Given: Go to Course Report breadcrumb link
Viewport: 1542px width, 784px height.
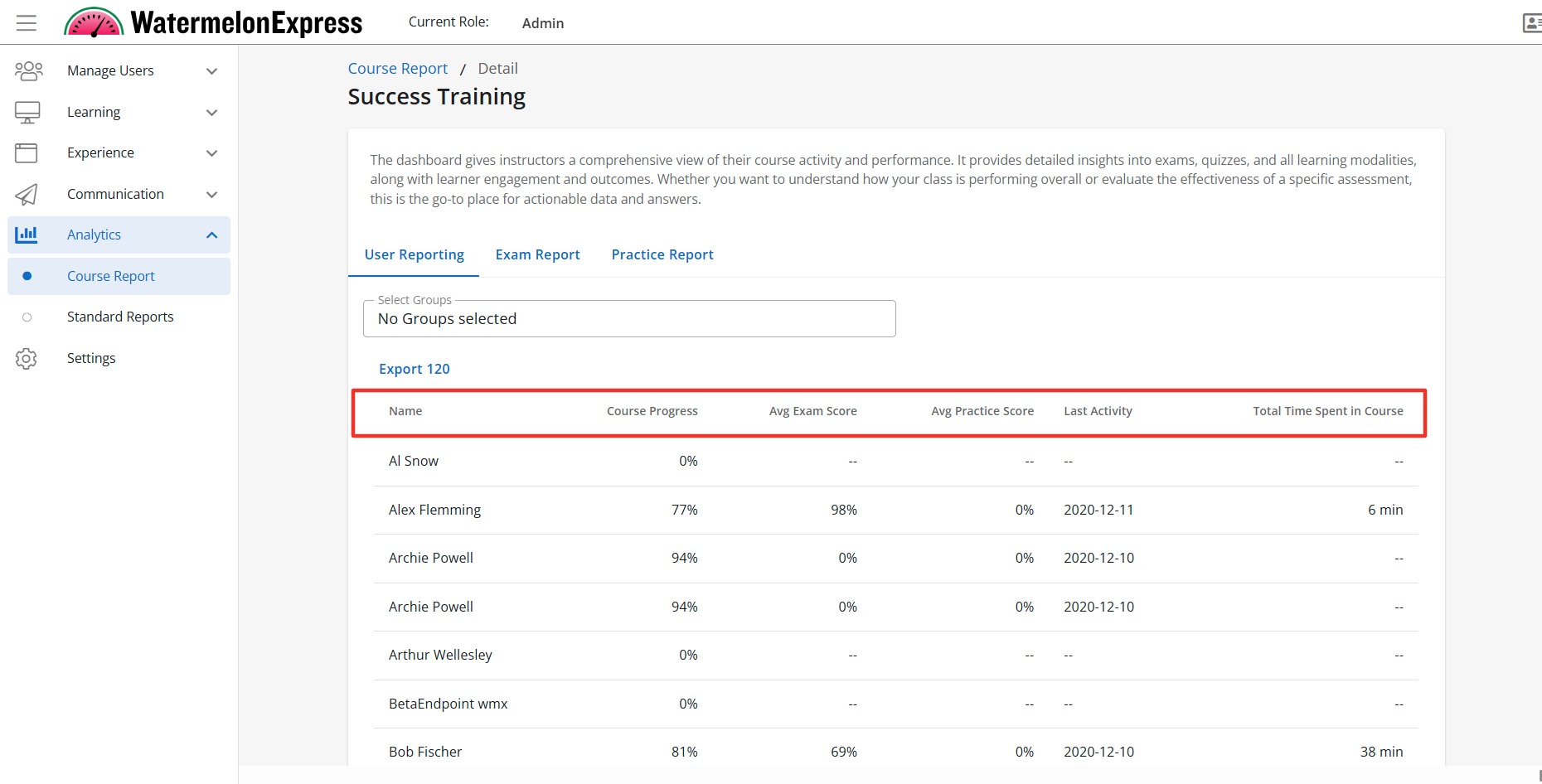Looking at the screenshot, I should 397,69.
